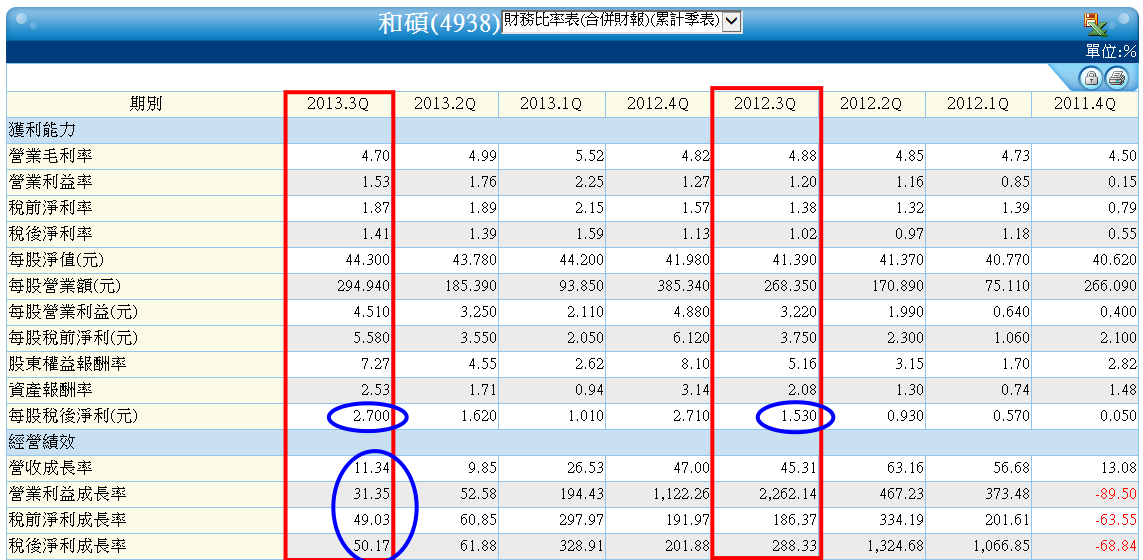This screenshot has height=560, width=1143.
Task: Click the 2013.3Q column header
Action: (x=338, y=104)
